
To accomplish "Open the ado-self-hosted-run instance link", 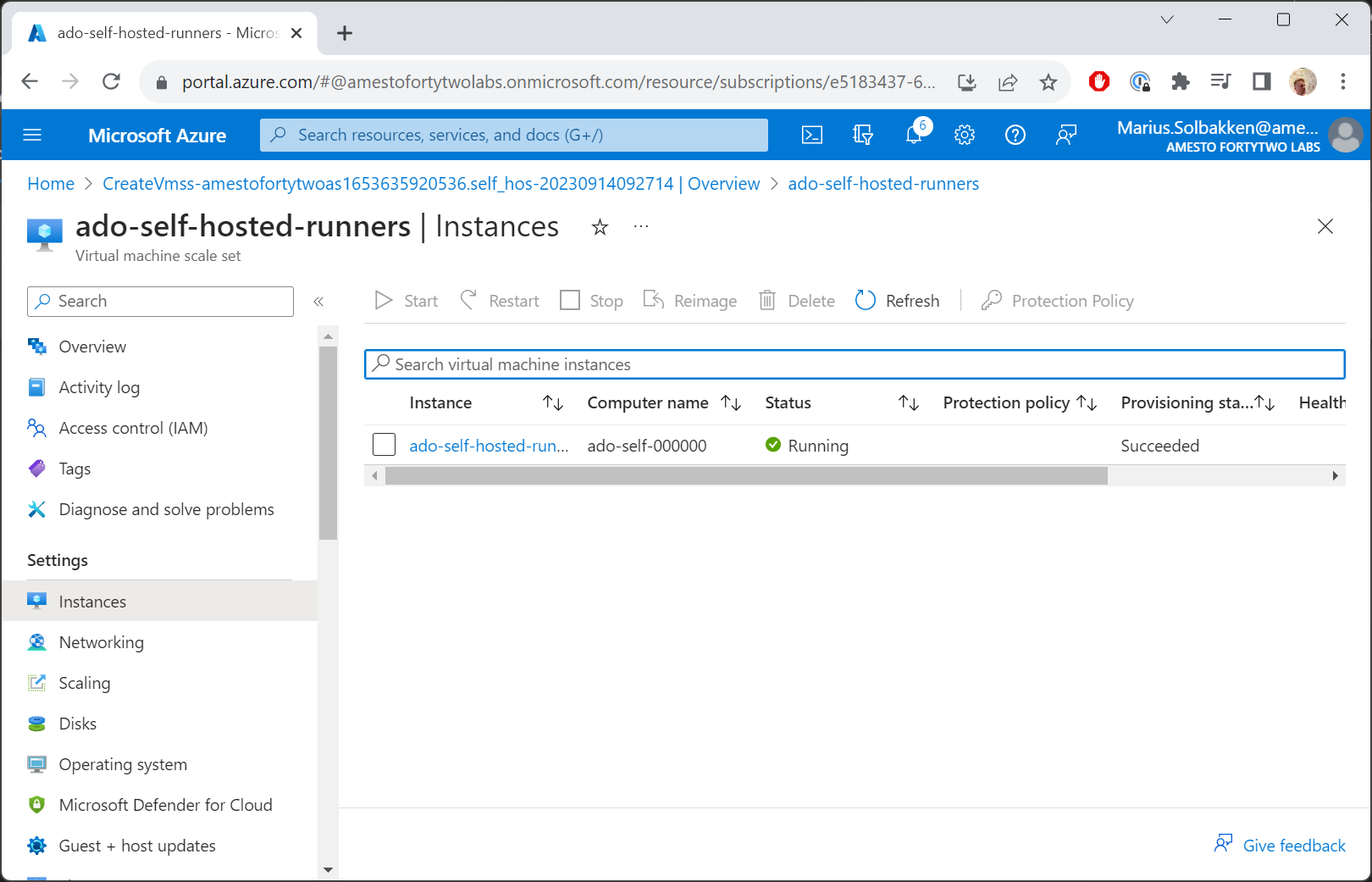I will 489,446.
